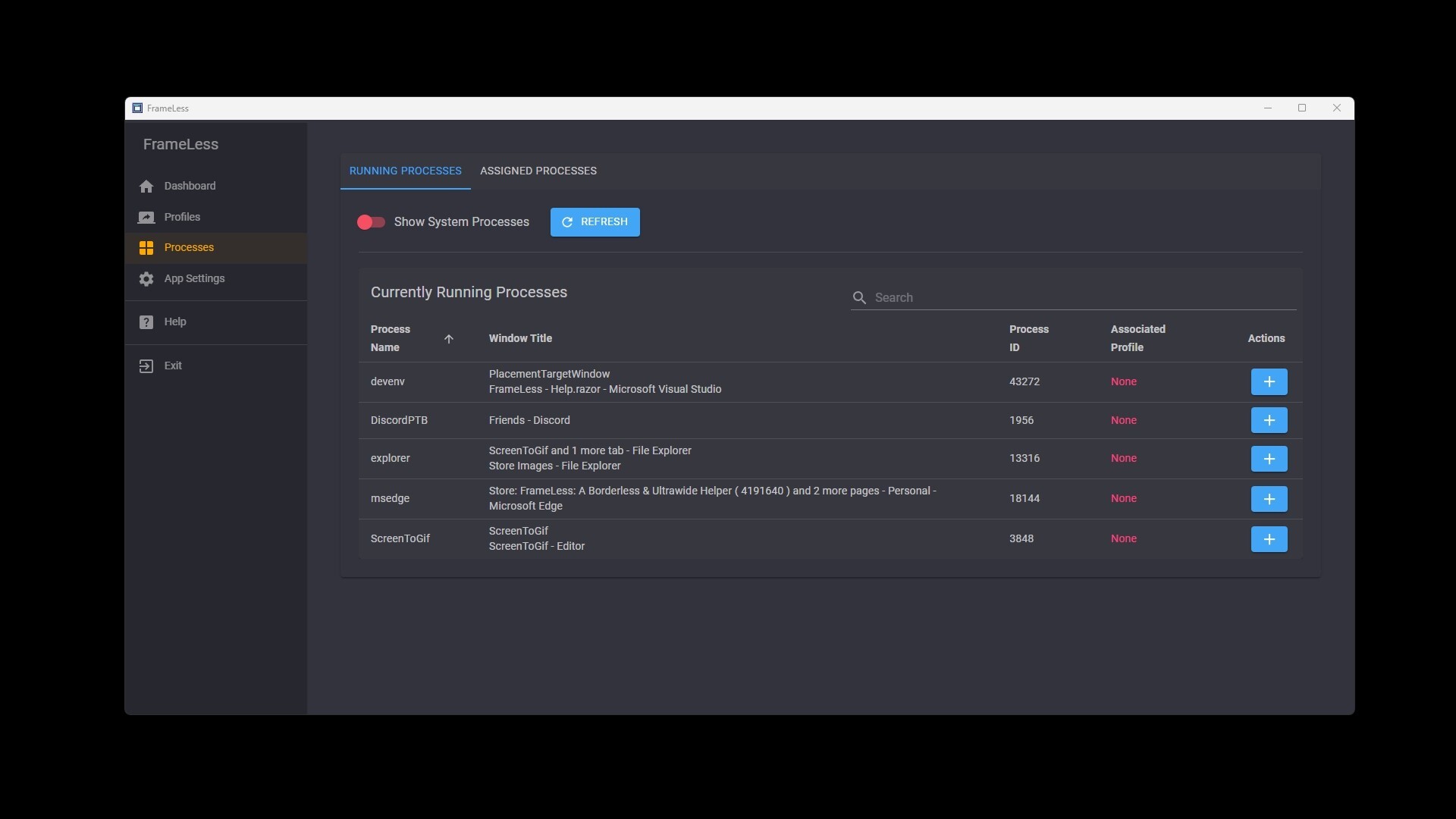Toggle Show System Processes
The height and width of the screenshot is (819, 1456).
point(371,221)
